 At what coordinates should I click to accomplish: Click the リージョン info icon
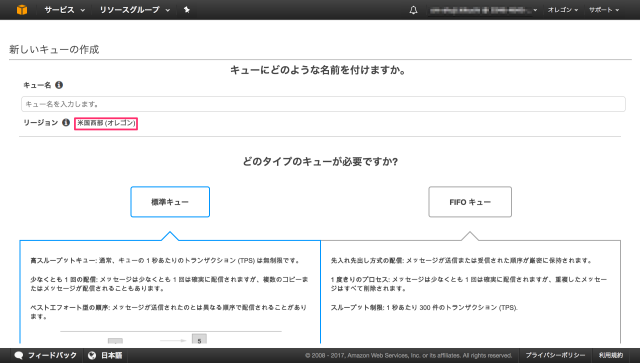[66, 122]
